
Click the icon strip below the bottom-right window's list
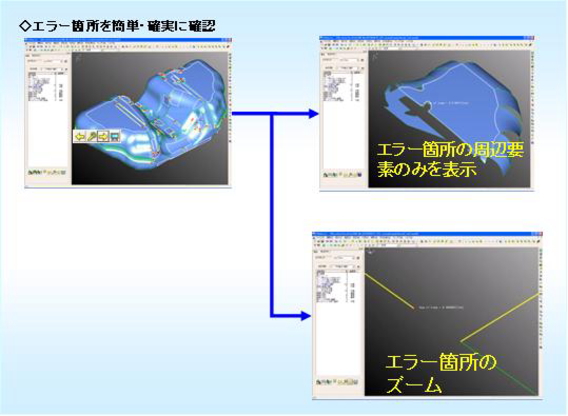[x=337, y=382]
